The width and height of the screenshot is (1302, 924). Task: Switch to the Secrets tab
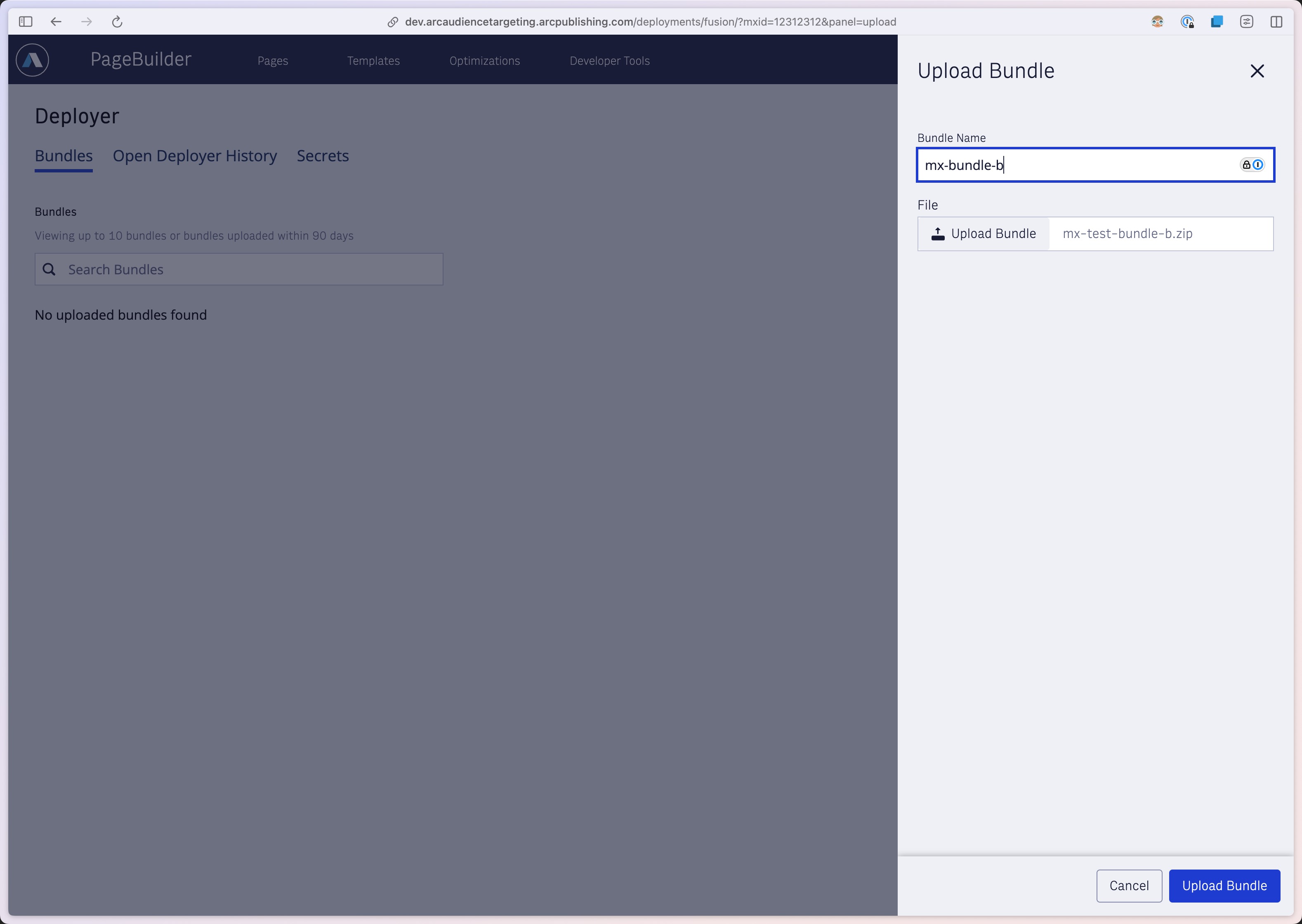pyautogui.click(x=323, y=156)
